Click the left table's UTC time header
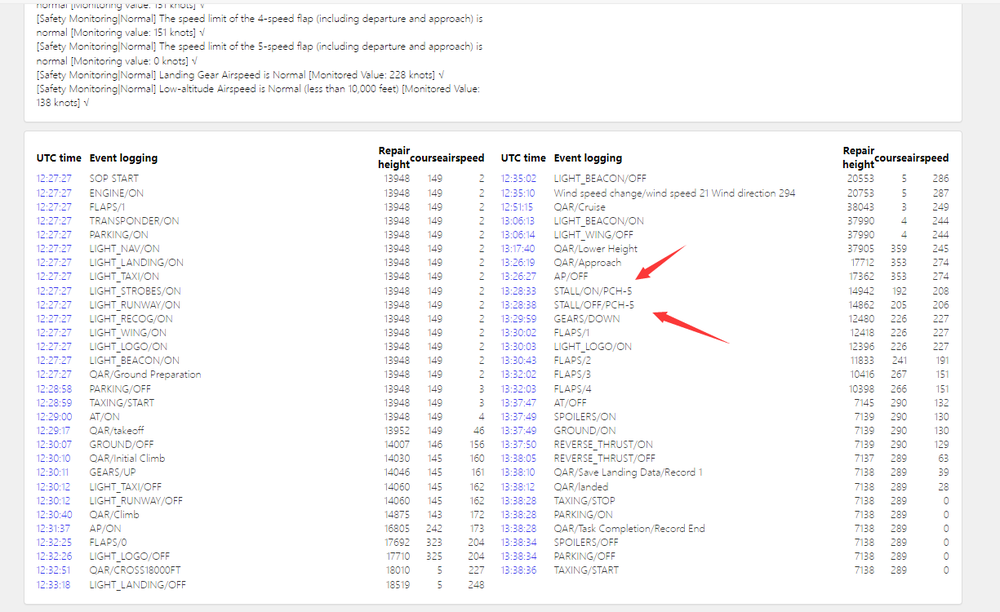The image size is (1000, 612). 59,158
